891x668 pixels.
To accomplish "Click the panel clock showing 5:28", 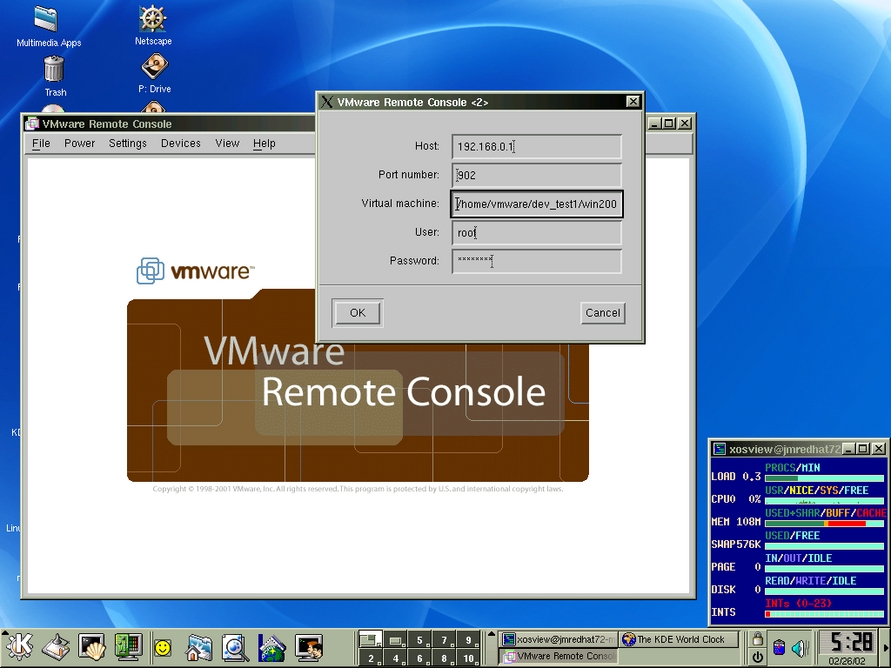I will coord(851,641).
